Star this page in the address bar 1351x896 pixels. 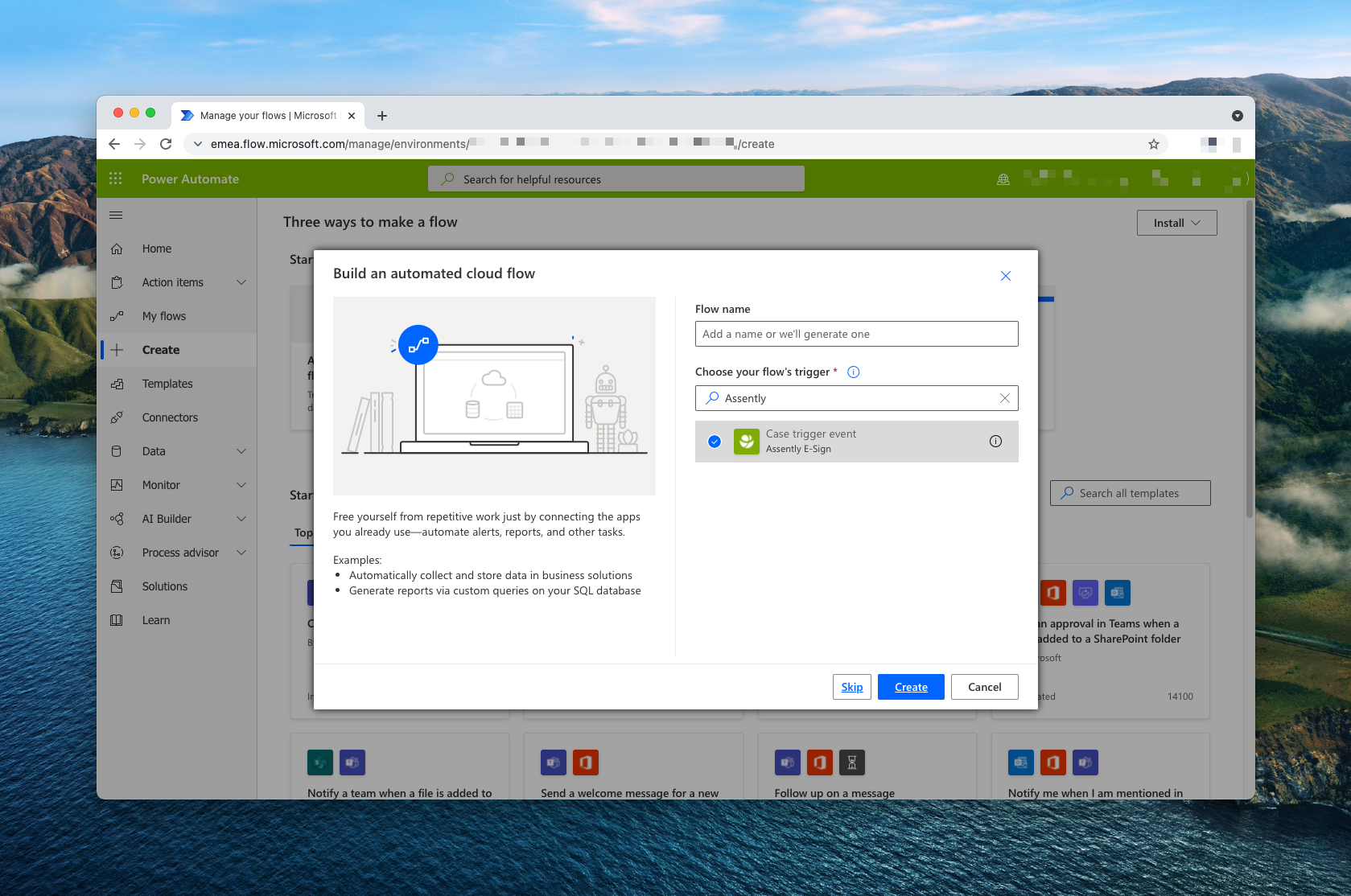click(x=1153, y=143)
